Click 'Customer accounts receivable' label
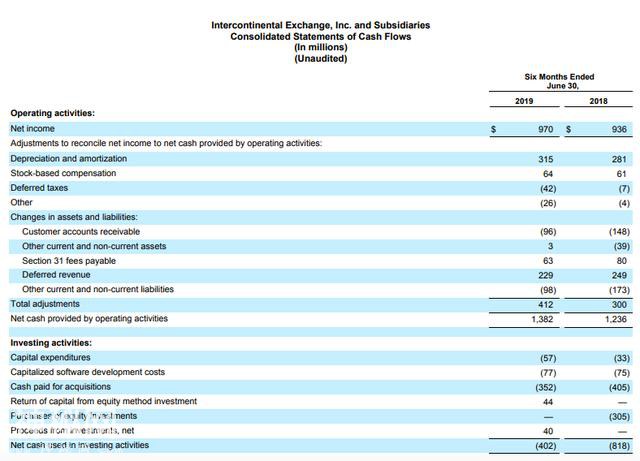Viewport: 640px width, 461px height. coord(81,232)
